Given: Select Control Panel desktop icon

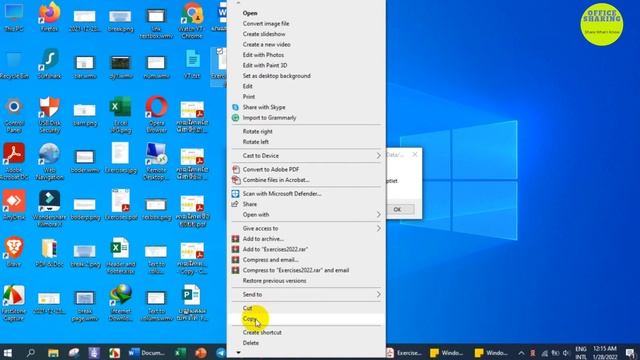Looking at the screenshot, I should (x=14, y=116).
